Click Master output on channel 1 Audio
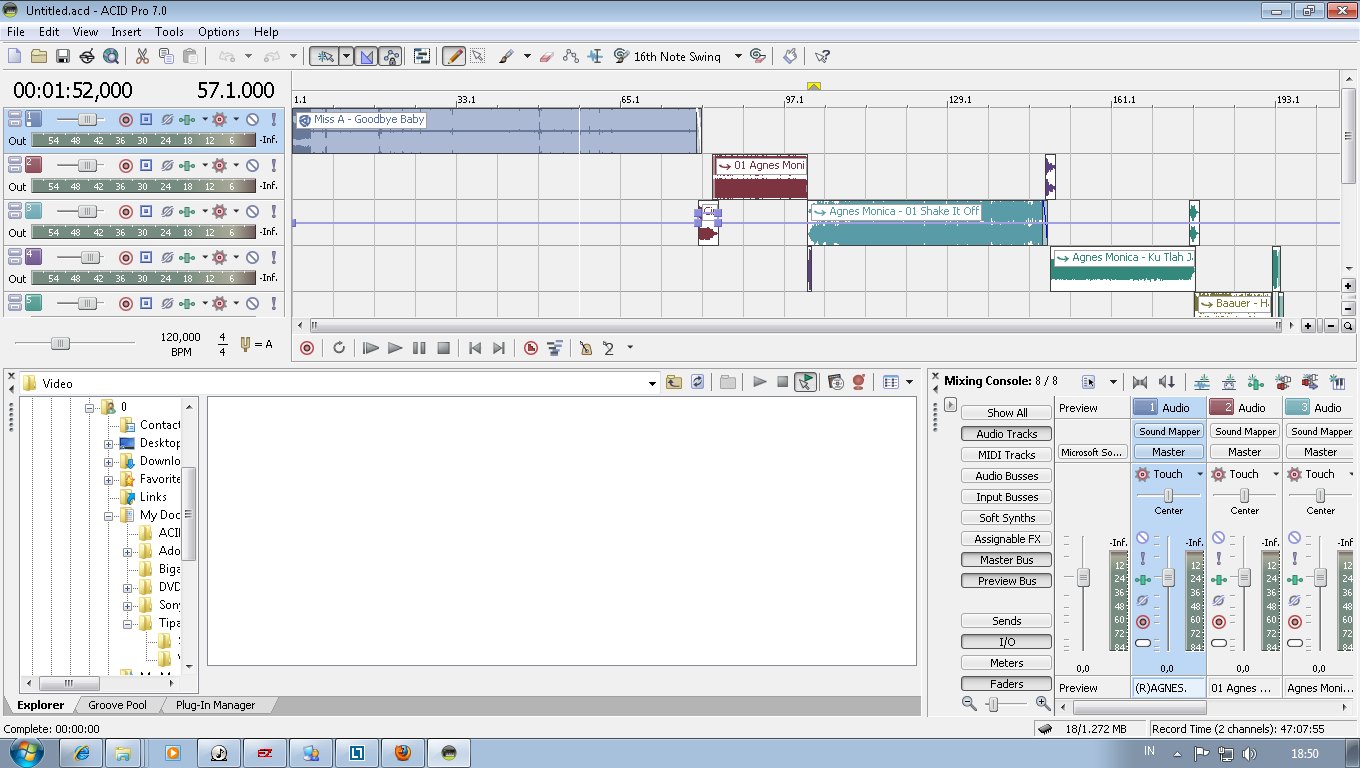The image size is (1360, 768). click(1168, 452)
